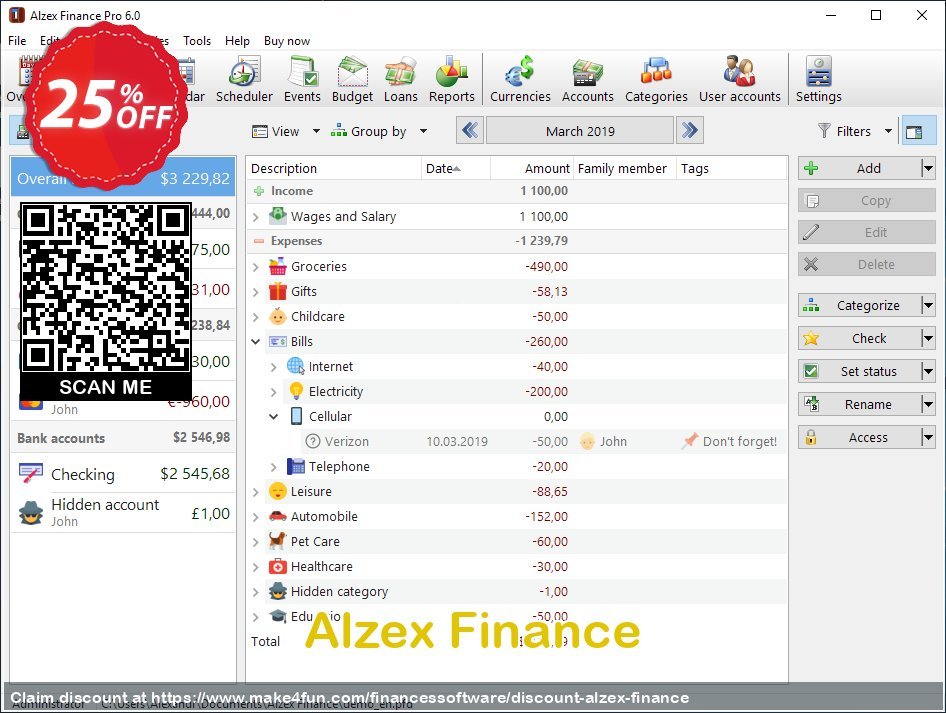Viewport: 946px width, 713px height.
Task: Click the Electricity bulb icon
Action: pos(296,391)
